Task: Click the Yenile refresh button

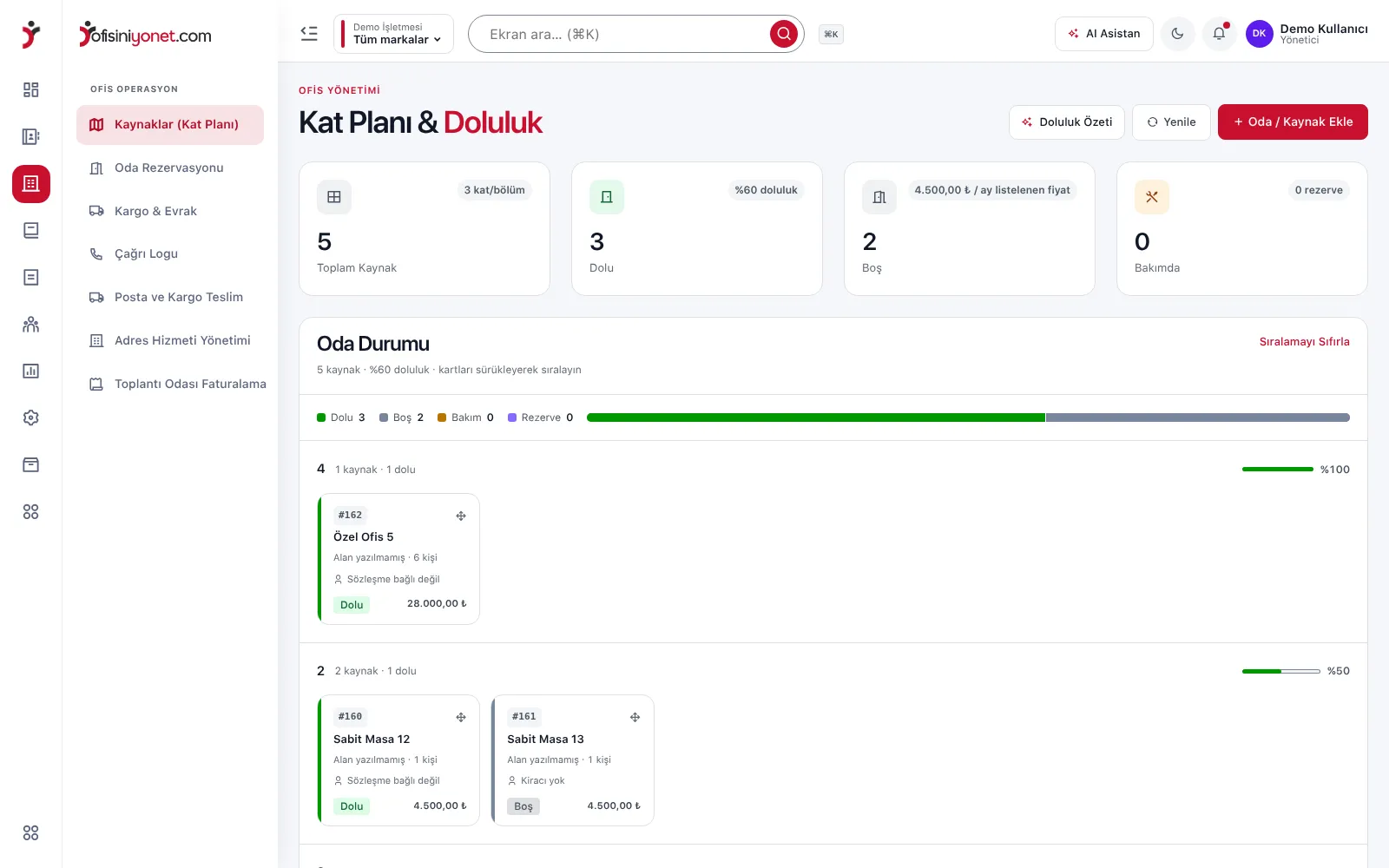Action: coord(1171,122)
